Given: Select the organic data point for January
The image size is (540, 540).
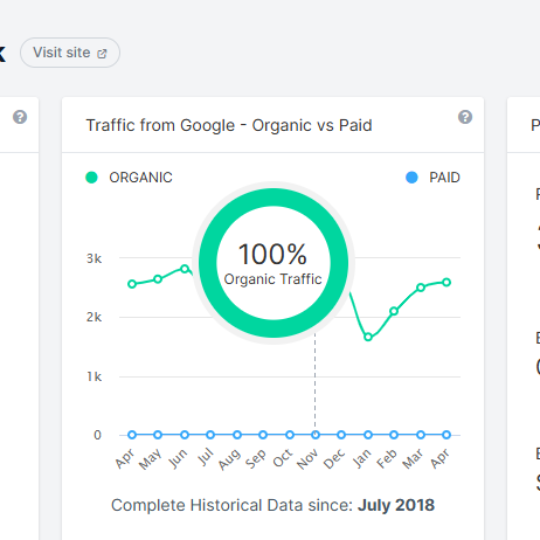Looking at the screenshot, I should 368,337.
